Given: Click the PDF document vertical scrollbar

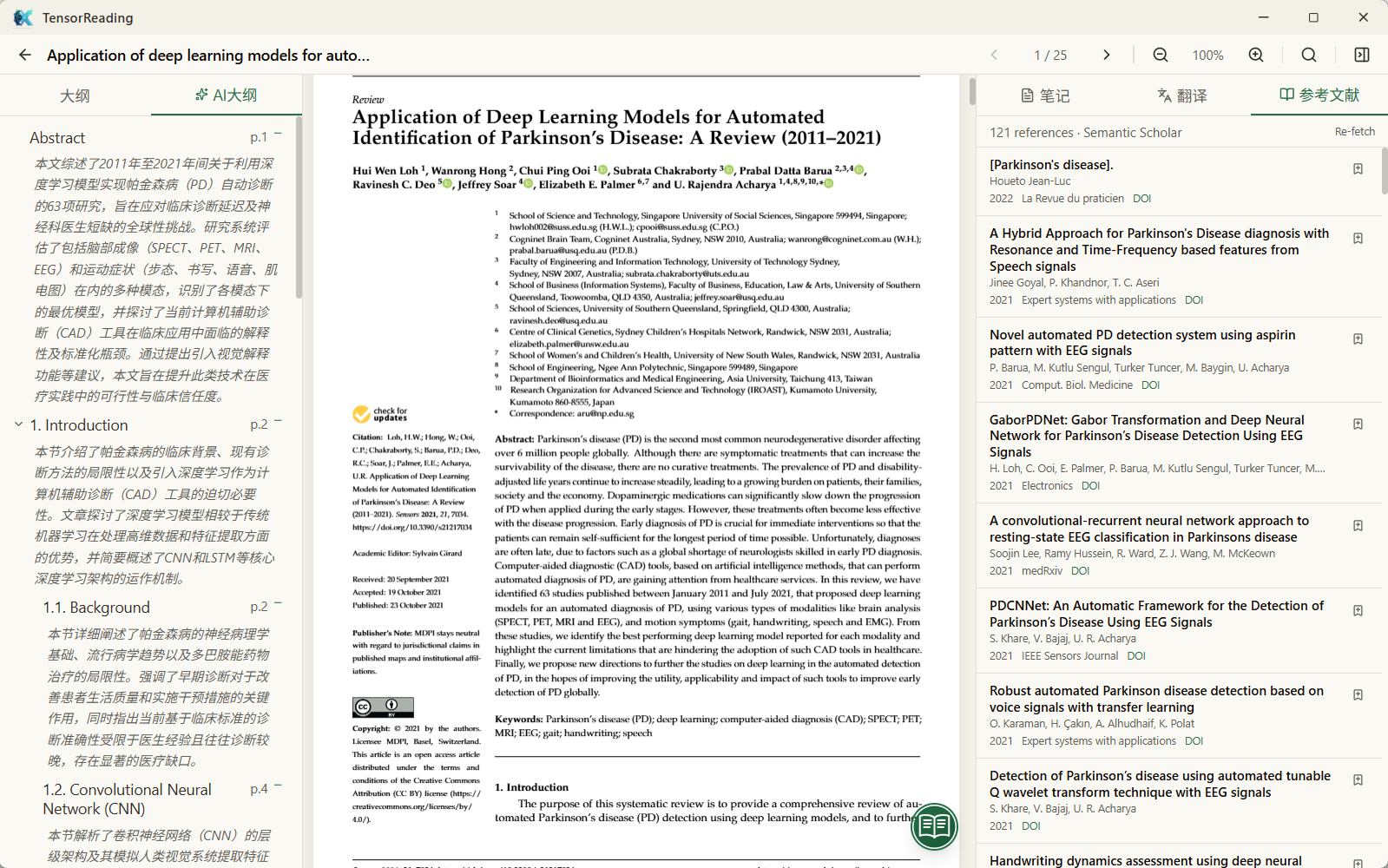Looking at the screenshot, I should pyautogui.click(x=972, y=91).
